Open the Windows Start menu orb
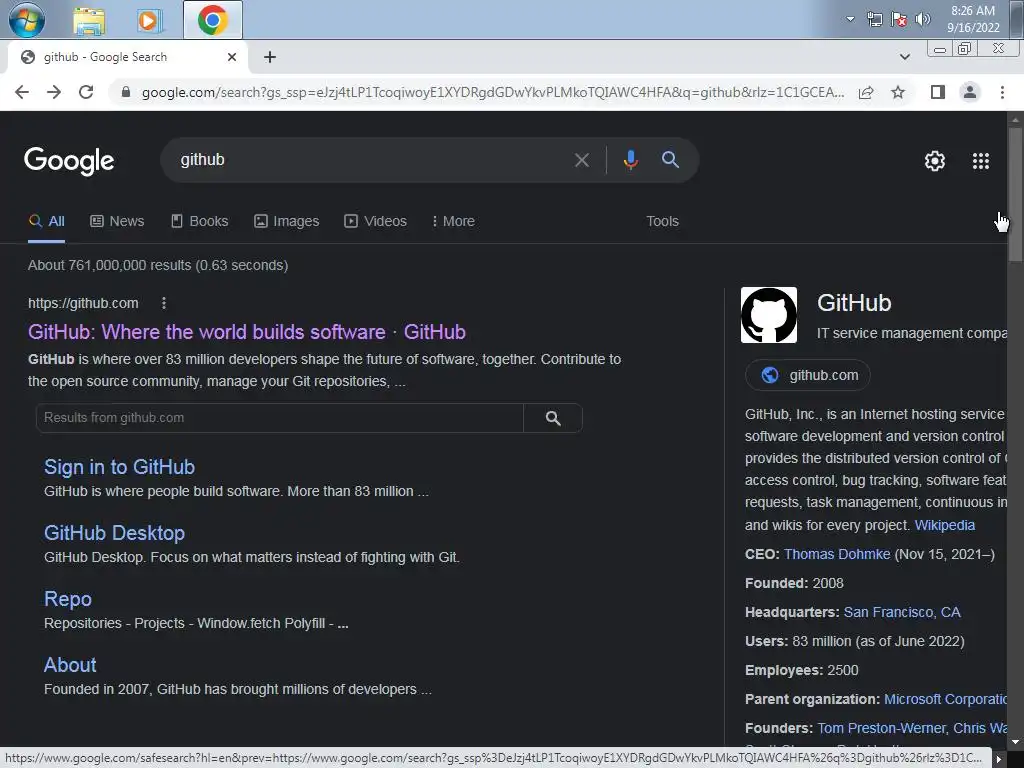This screenshot has width=1024, height=768. pos(27,19)
